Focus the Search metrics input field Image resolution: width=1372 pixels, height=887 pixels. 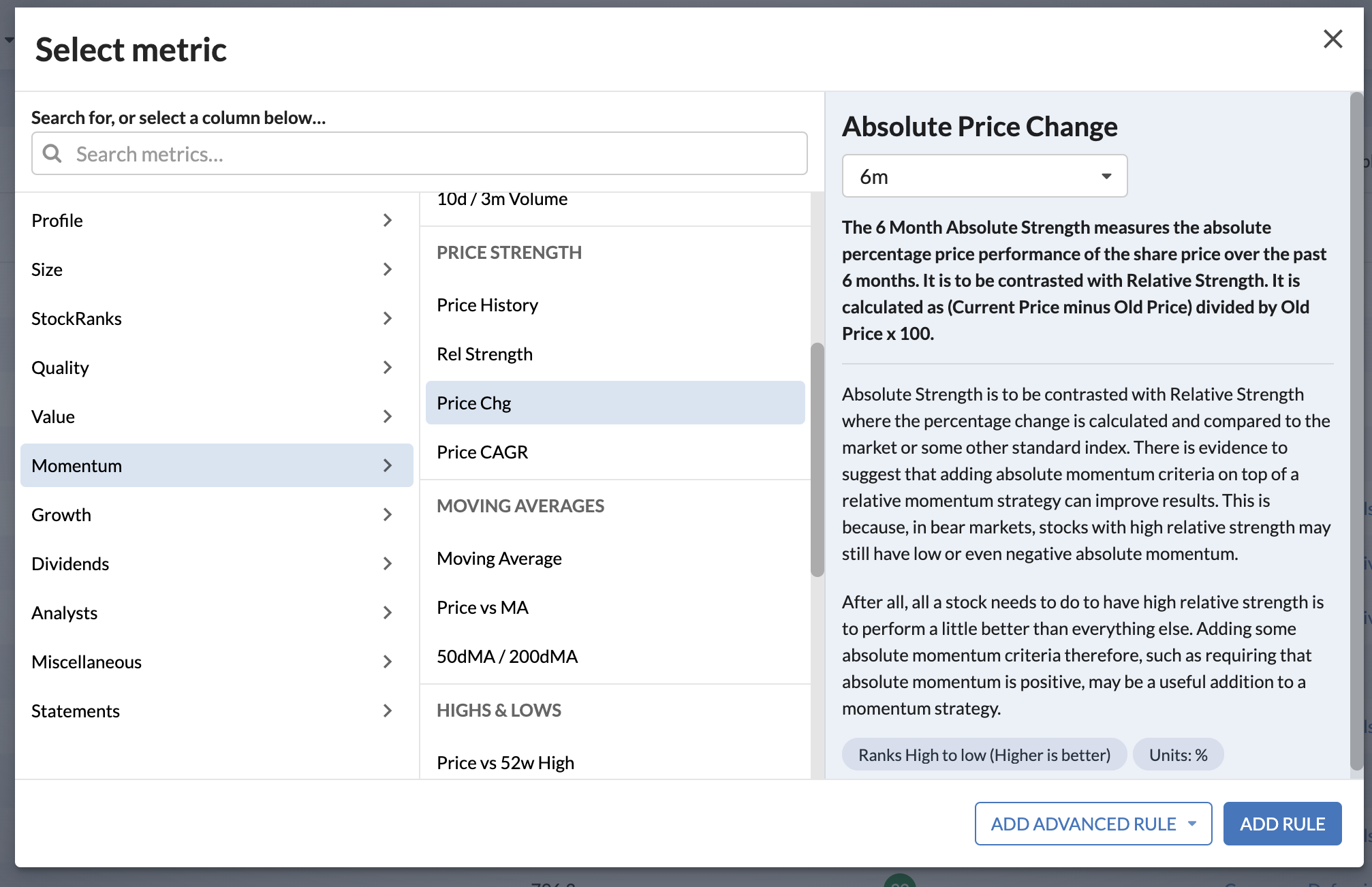420,153
